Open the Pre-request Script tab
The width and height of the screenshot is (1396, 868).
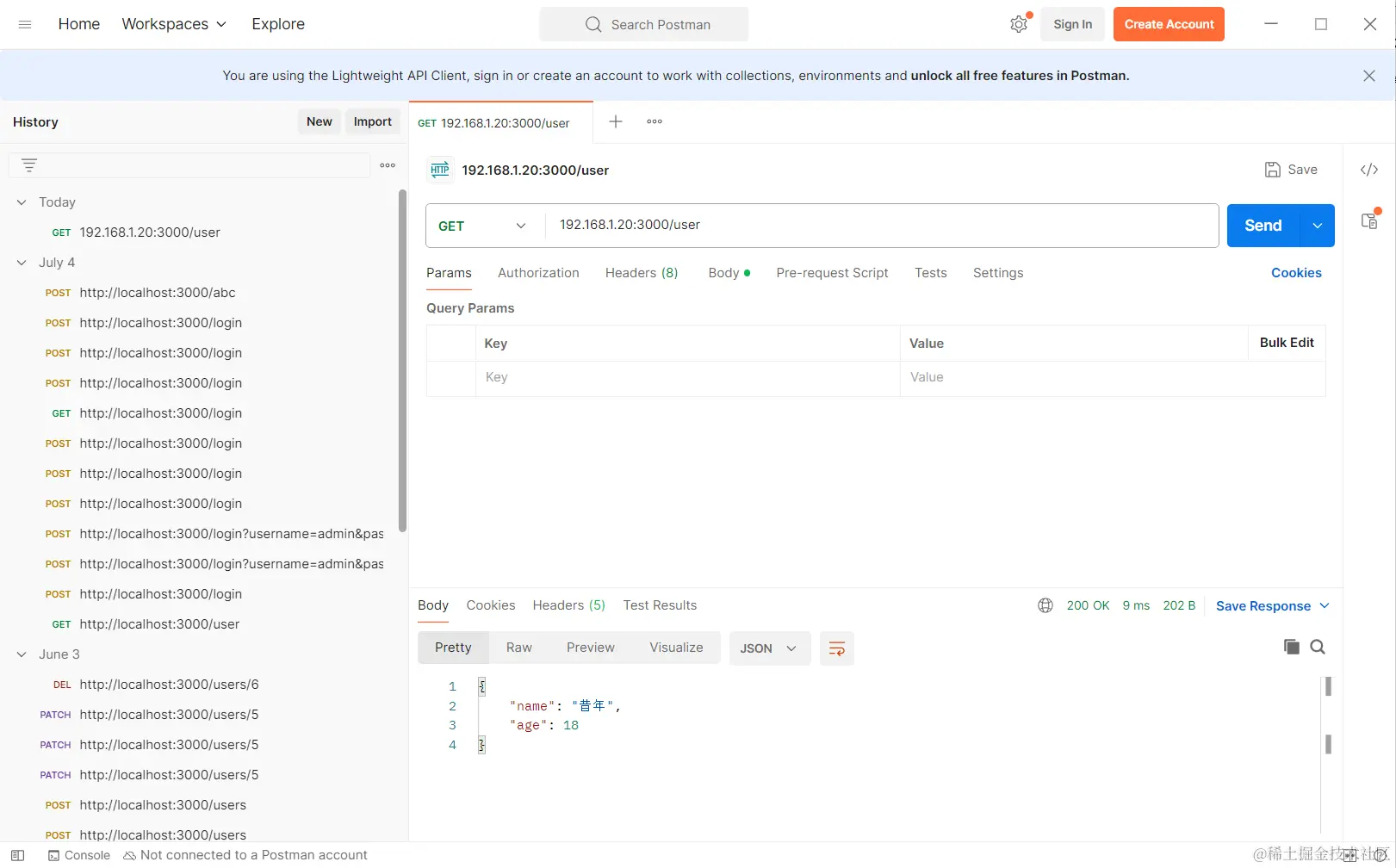pos(832,273)
